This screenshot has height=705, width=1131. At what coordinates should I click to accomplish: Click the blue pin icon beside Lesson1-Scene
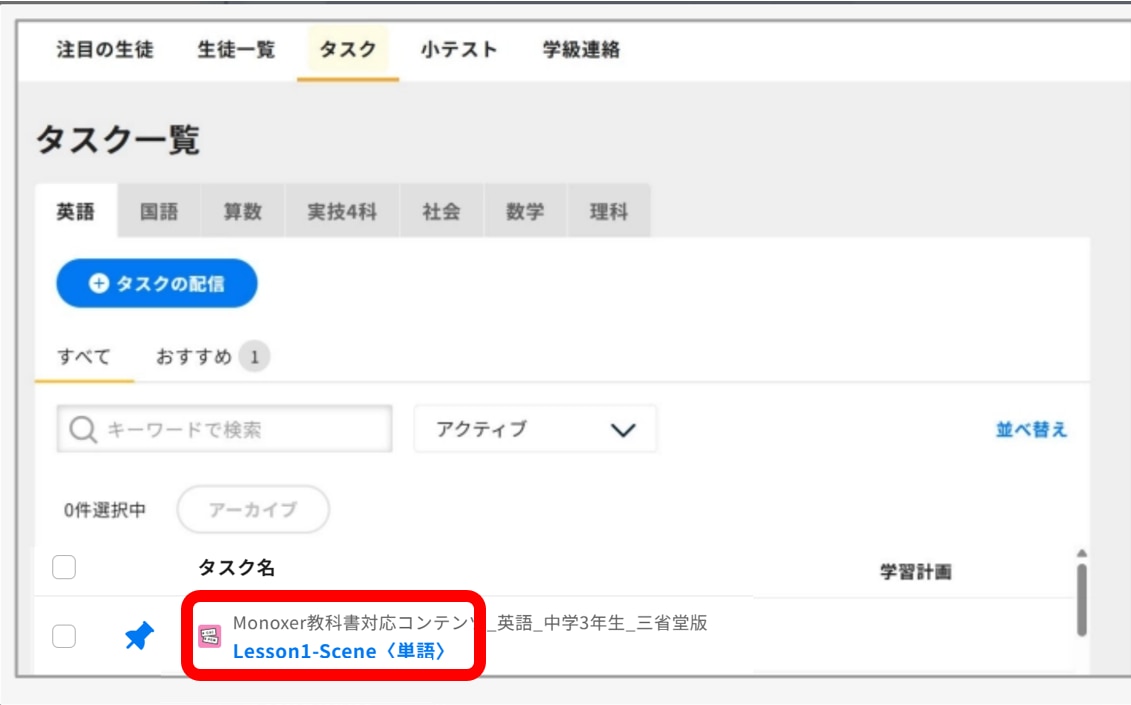point(139,636)
